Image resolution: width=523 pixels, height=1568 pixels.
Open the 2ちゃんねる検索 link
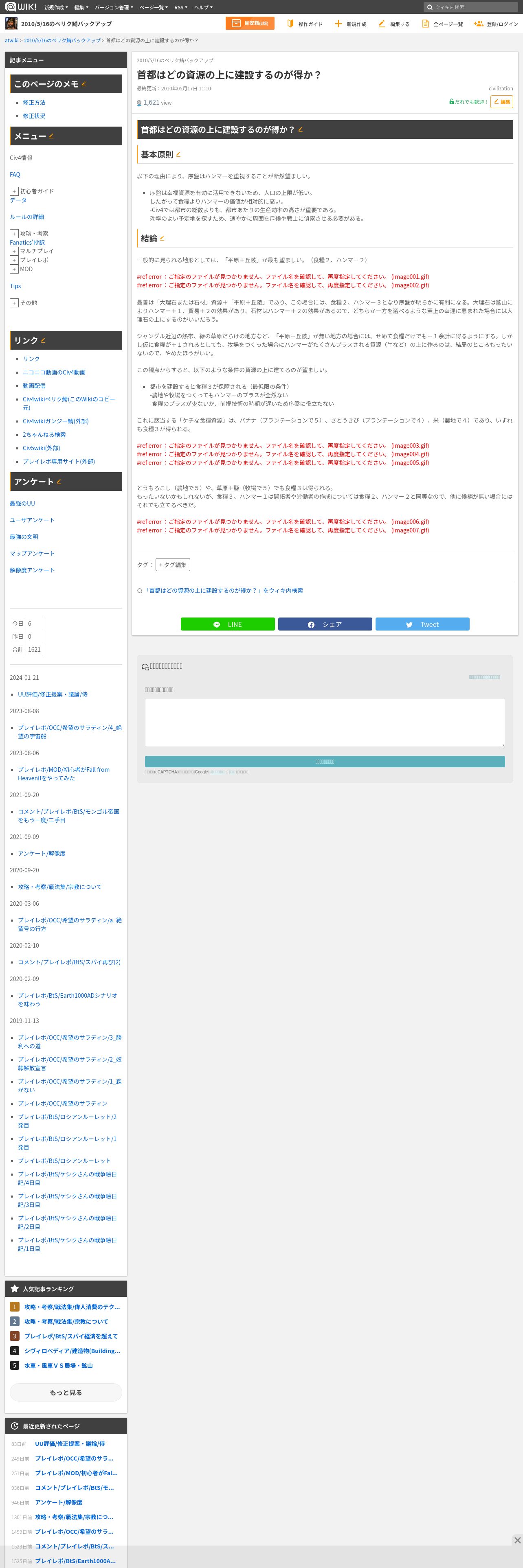44,435
